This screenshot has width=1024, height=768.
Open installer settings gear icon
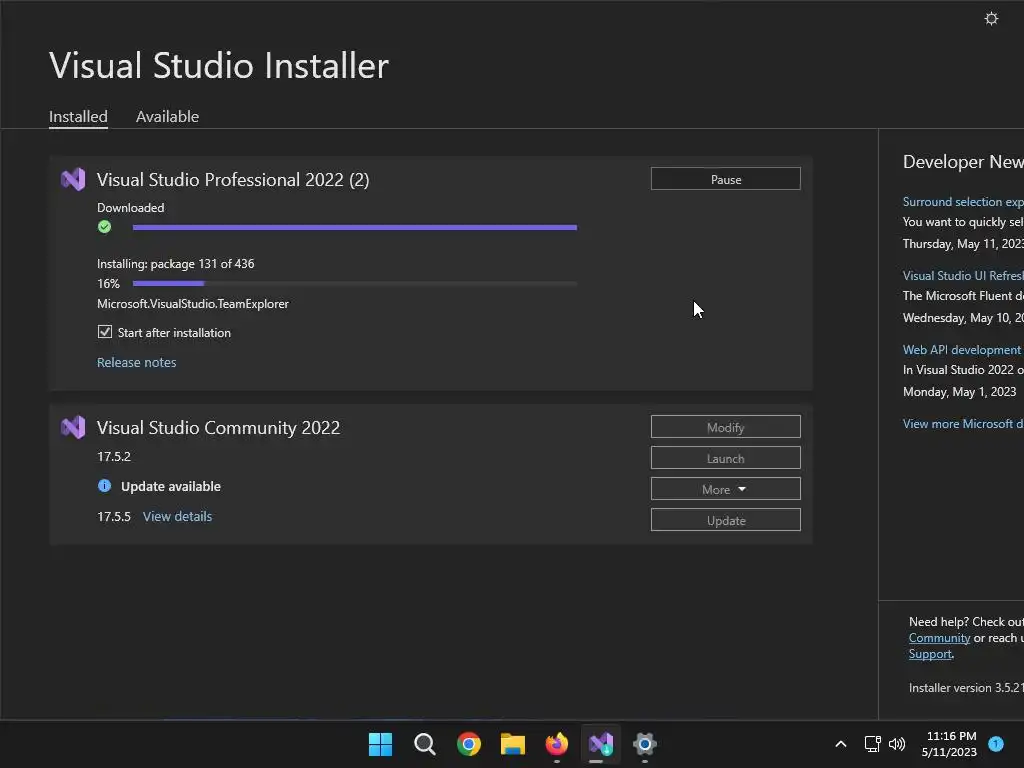991,18
